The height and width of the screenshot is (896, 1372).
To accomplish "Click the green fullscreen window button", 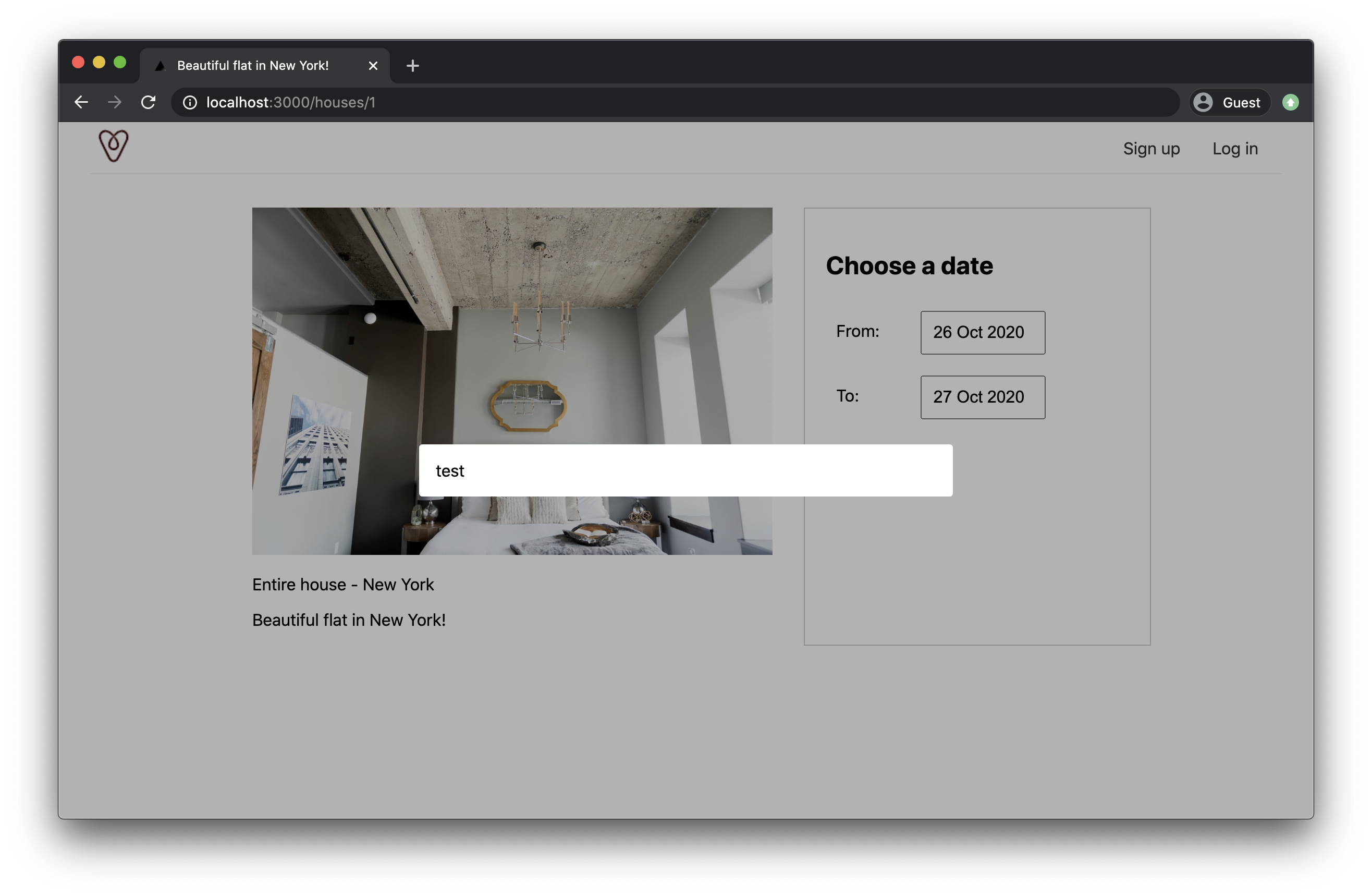I will (x=120, y=62).
